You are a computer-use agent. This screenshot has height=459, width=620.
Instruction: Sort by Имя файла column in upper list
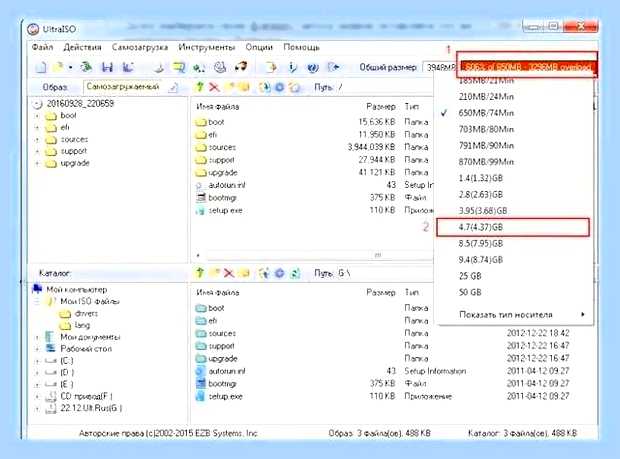point(218,107)
